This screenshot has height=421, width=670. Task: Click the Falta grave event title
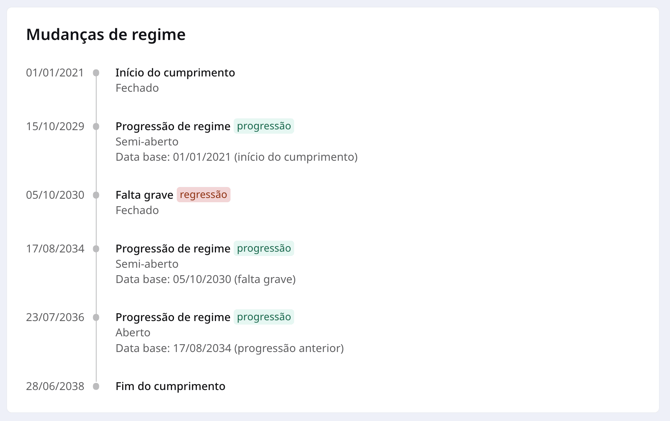tap(144, 195)
